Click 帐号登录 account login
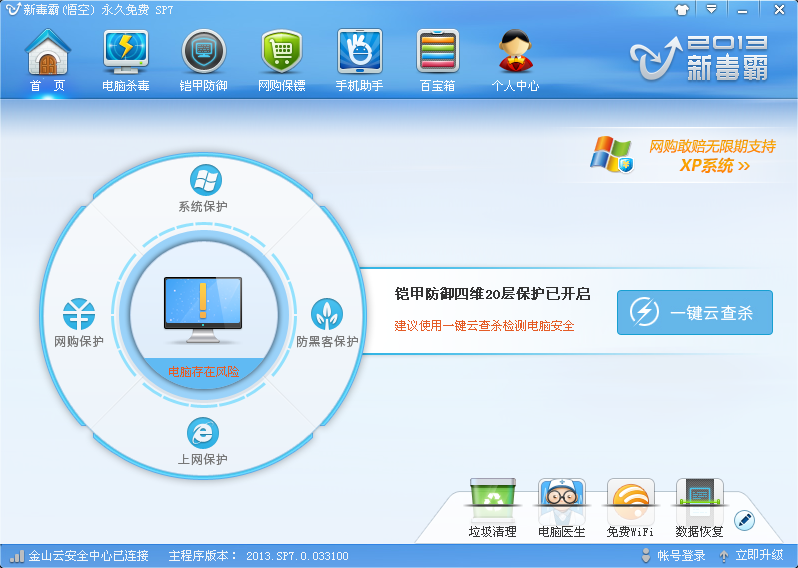798x568 pixels. click(673, 555)
